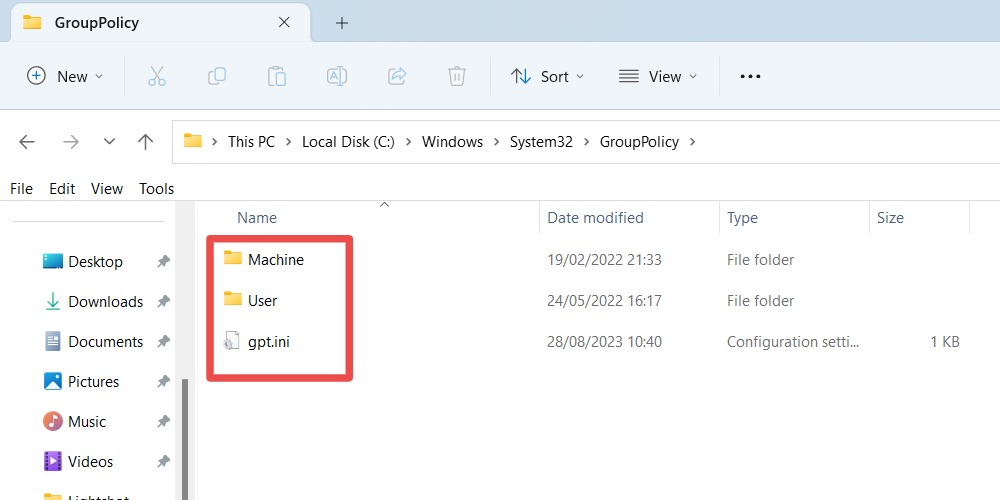Click date 24/05/2022 16:17 of User
The width and height of the screenshot is (1000, 500).
(x=603, y=300)
